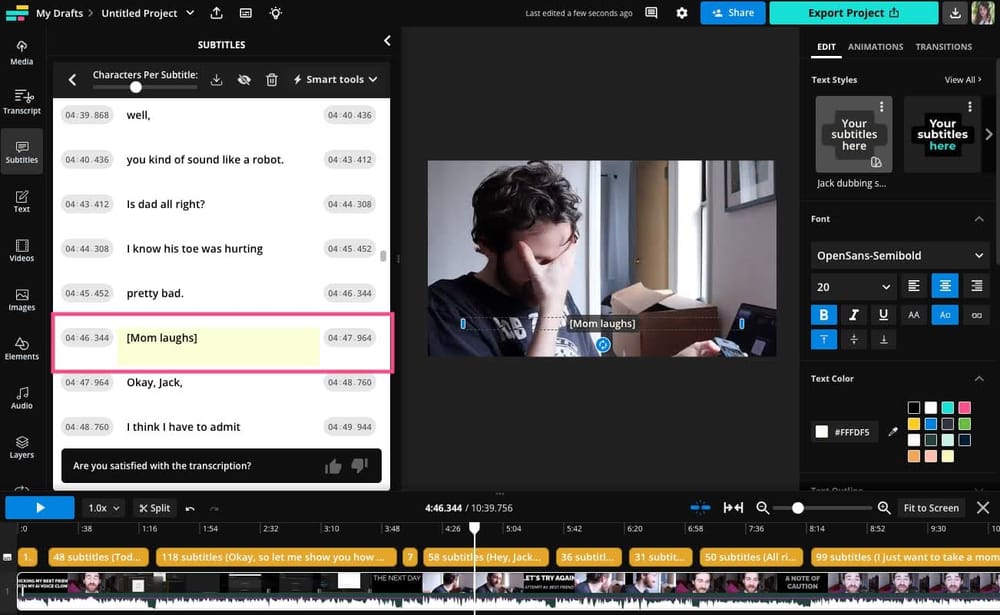Select the Transcript tool in the sidebar

click(21, 101)
